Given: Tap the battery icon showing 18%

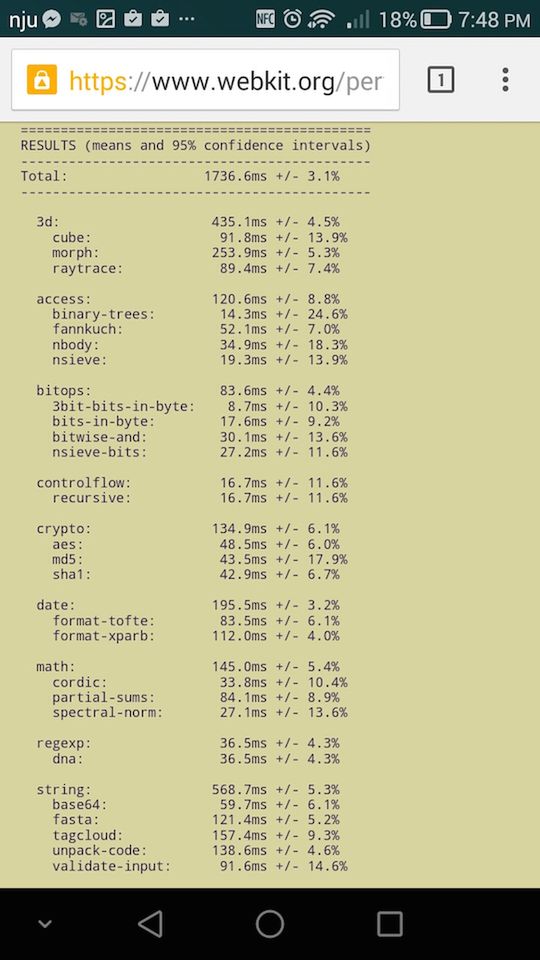Looking at the screenshot, I should tap(436, 20).
